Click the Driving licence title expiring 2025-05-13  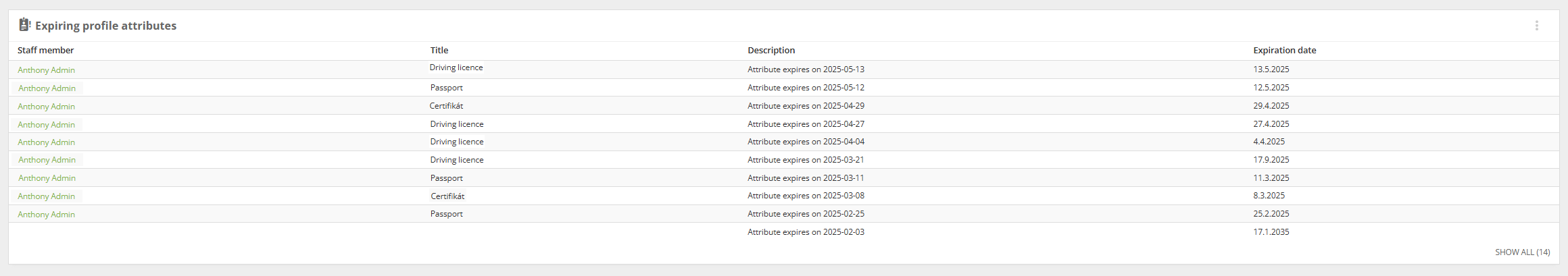point(456,67)
